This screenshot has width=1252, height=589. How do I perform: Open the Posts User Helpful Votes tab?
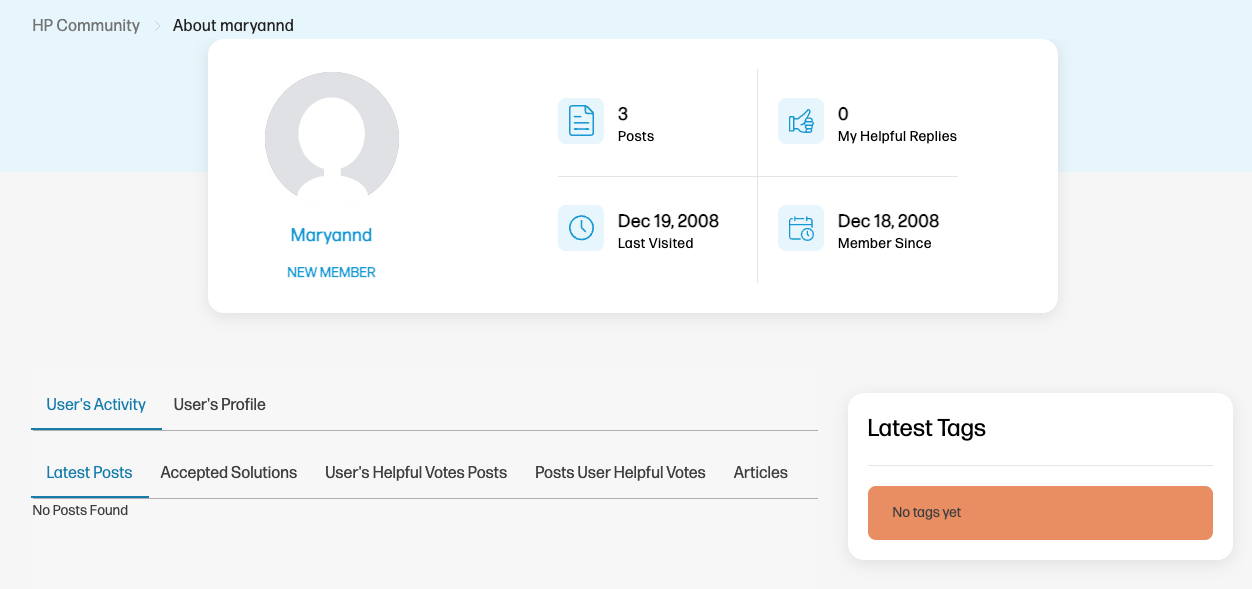point(620,472)
